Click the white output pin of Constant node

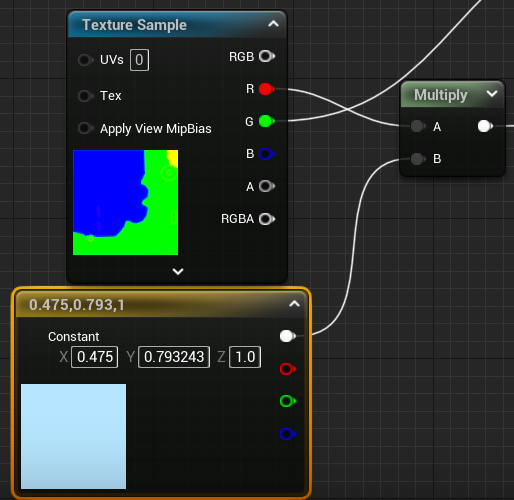tap(288, 336)
